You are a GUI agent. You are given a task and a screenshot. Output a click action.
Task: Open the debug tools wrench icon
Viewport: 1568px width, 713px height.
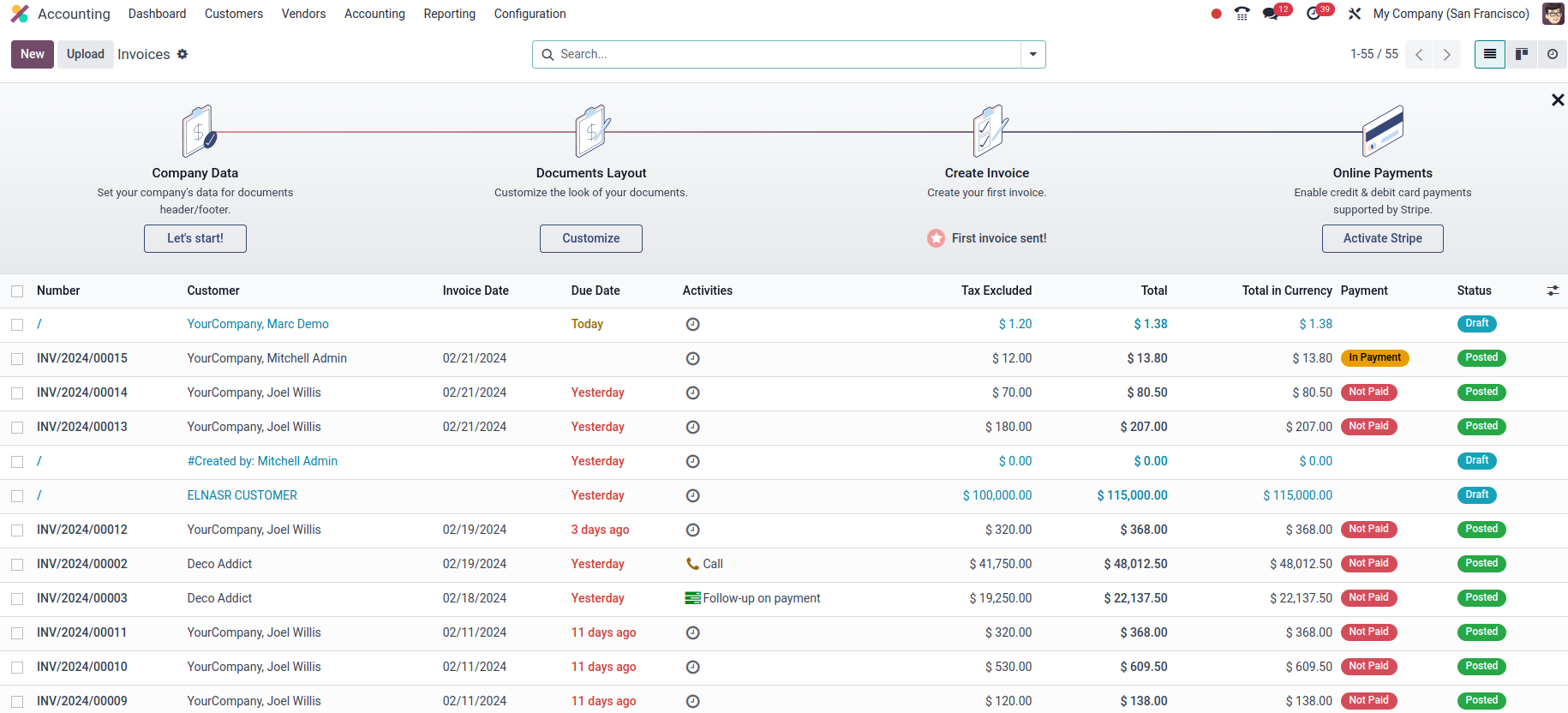tap(1355, 14)
